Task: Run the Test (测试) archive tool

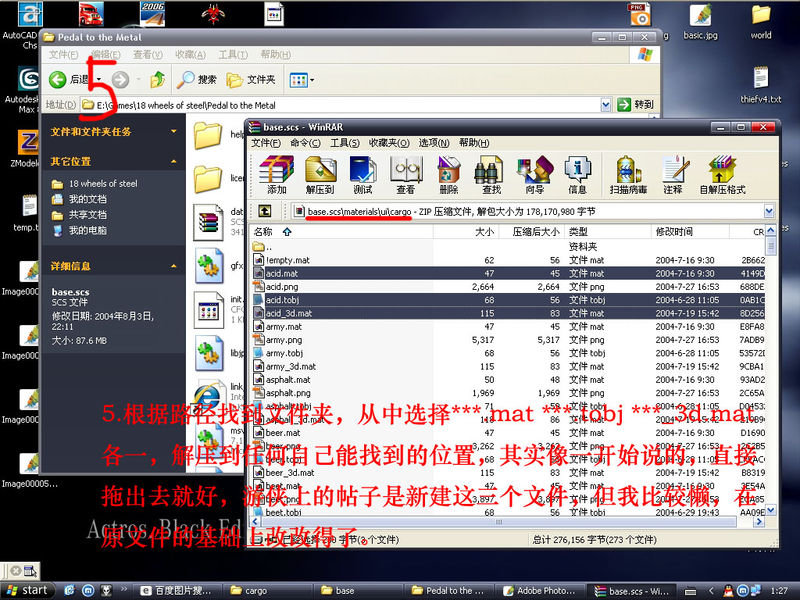Action: click(363, 176)
